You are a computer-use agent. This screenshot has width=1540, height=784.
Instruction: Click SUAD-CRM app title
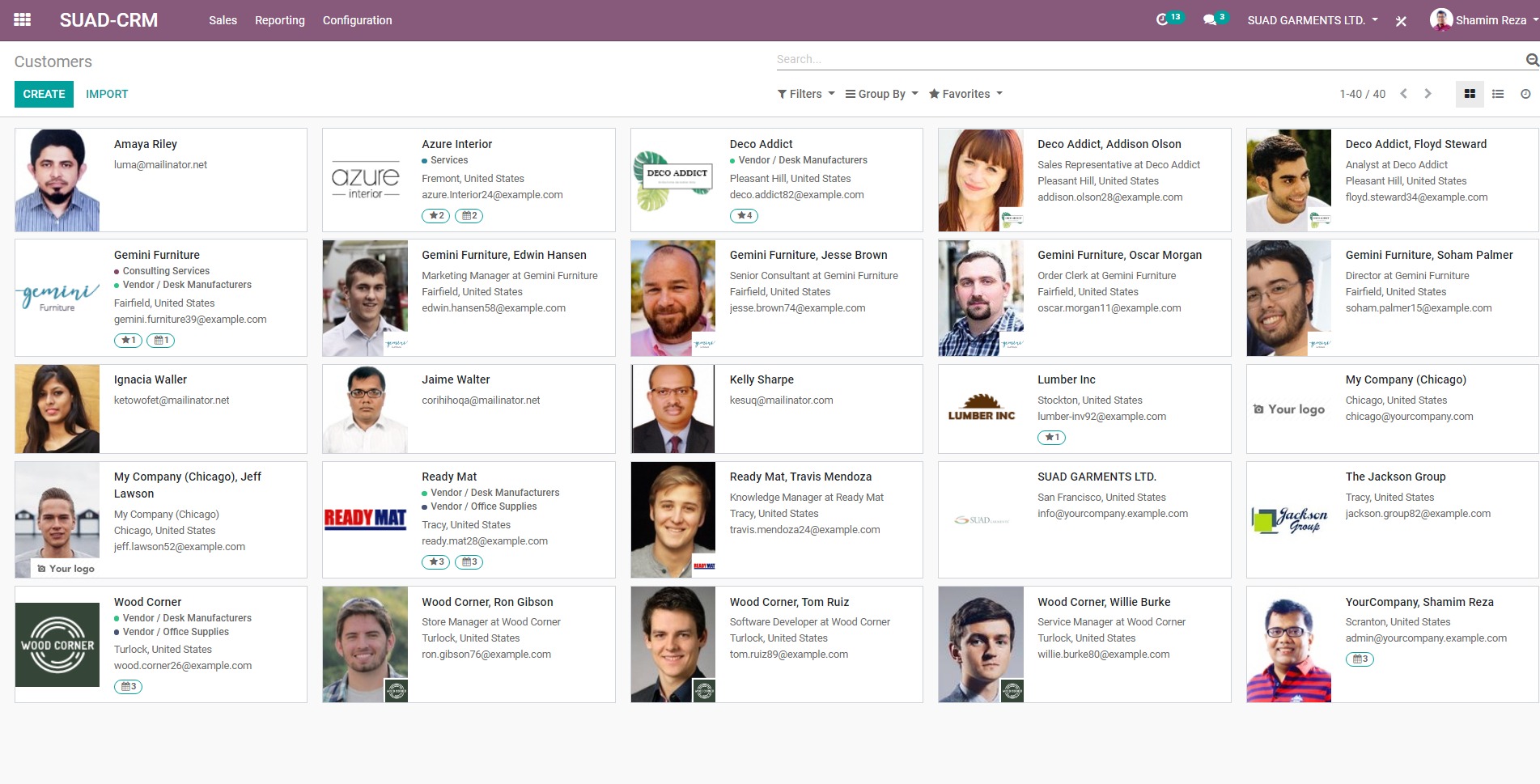pos(108,20)
